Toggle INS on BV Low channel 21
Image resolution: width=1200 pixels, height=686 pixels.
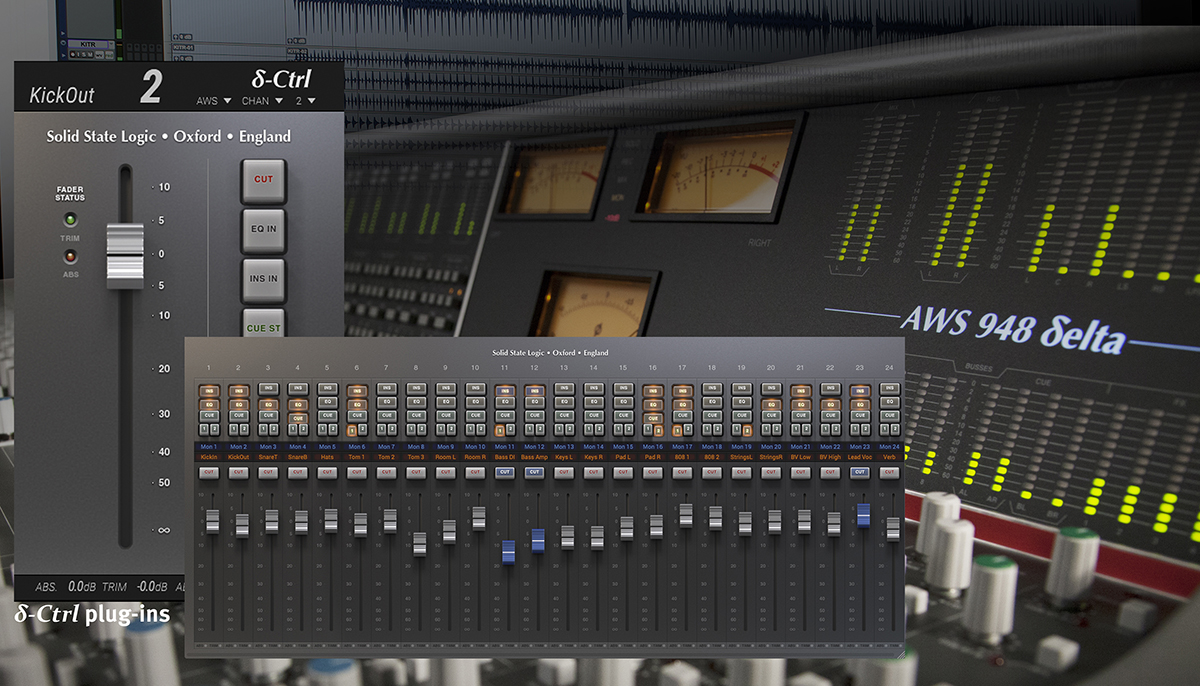801,391
